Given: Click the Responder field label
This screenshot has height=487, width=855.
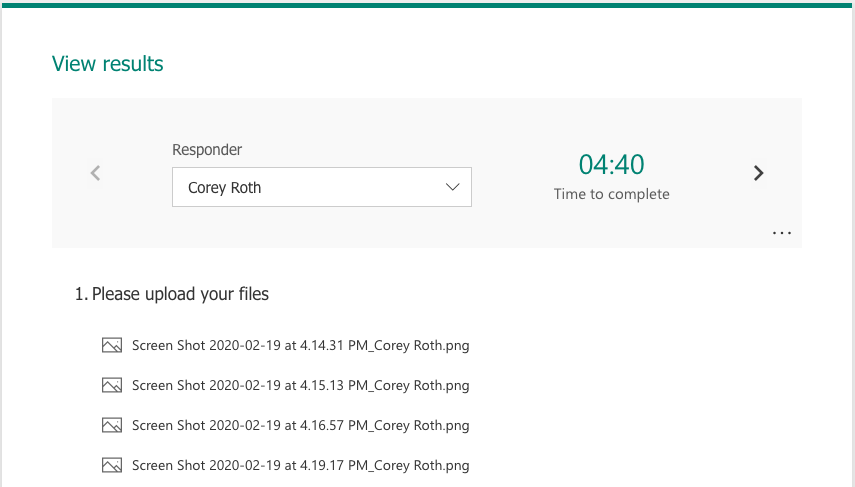Looking at the screenshot, I should pyautogui.click(x=207, y=150).
